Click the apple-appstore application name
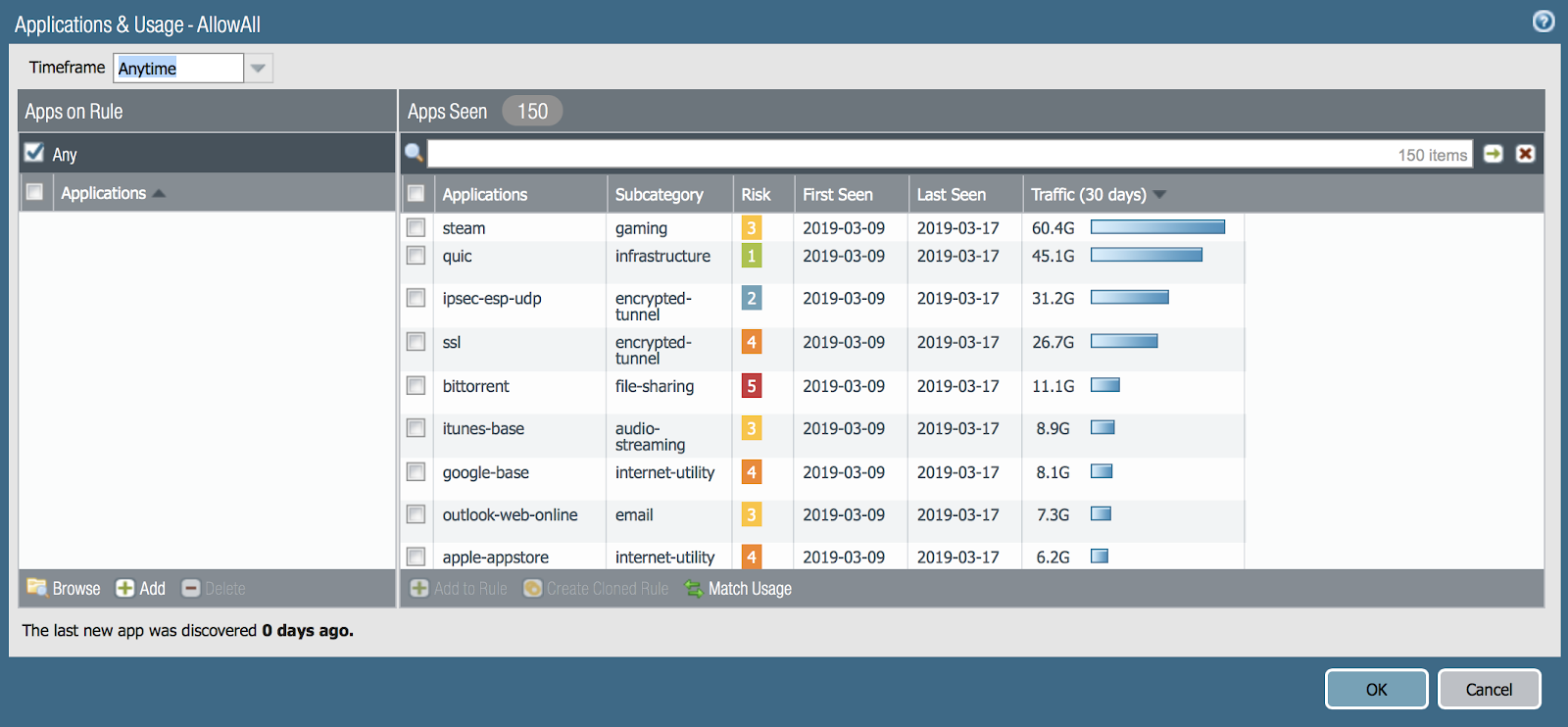This screenshot has height=727, width=1568. 495,557
